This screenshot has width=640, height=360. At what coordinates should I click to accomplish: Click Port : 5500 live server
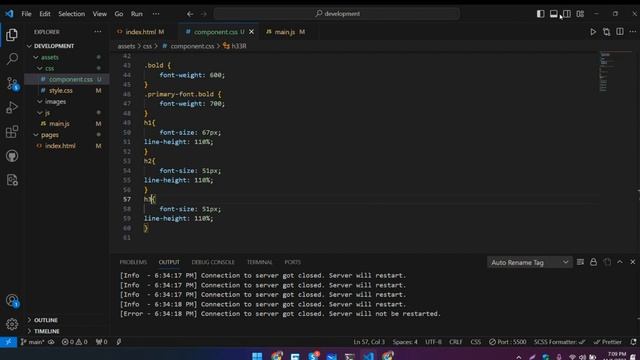[x=508, y=342]
